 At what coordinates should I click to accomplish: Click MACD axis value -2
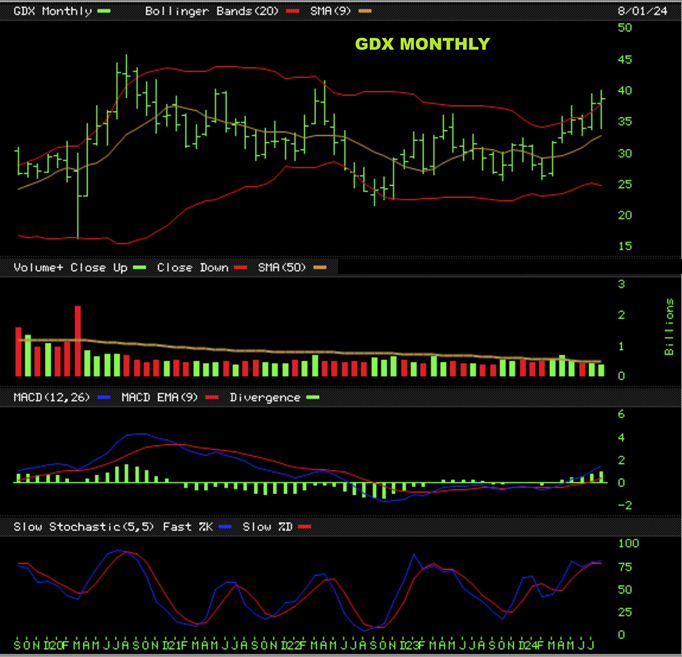625,505
